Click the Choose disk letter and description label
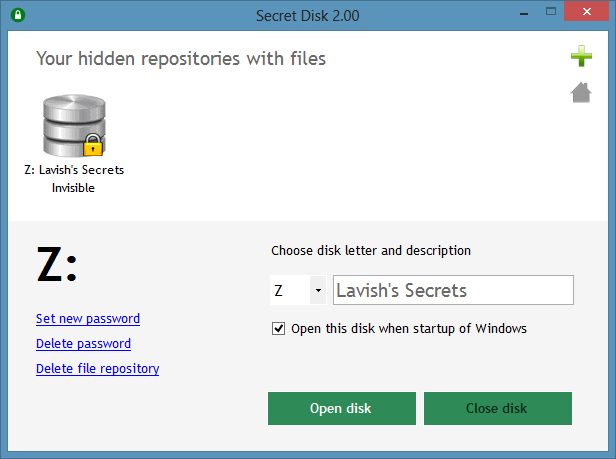This screenshot has height=459, width=616. 371,251
